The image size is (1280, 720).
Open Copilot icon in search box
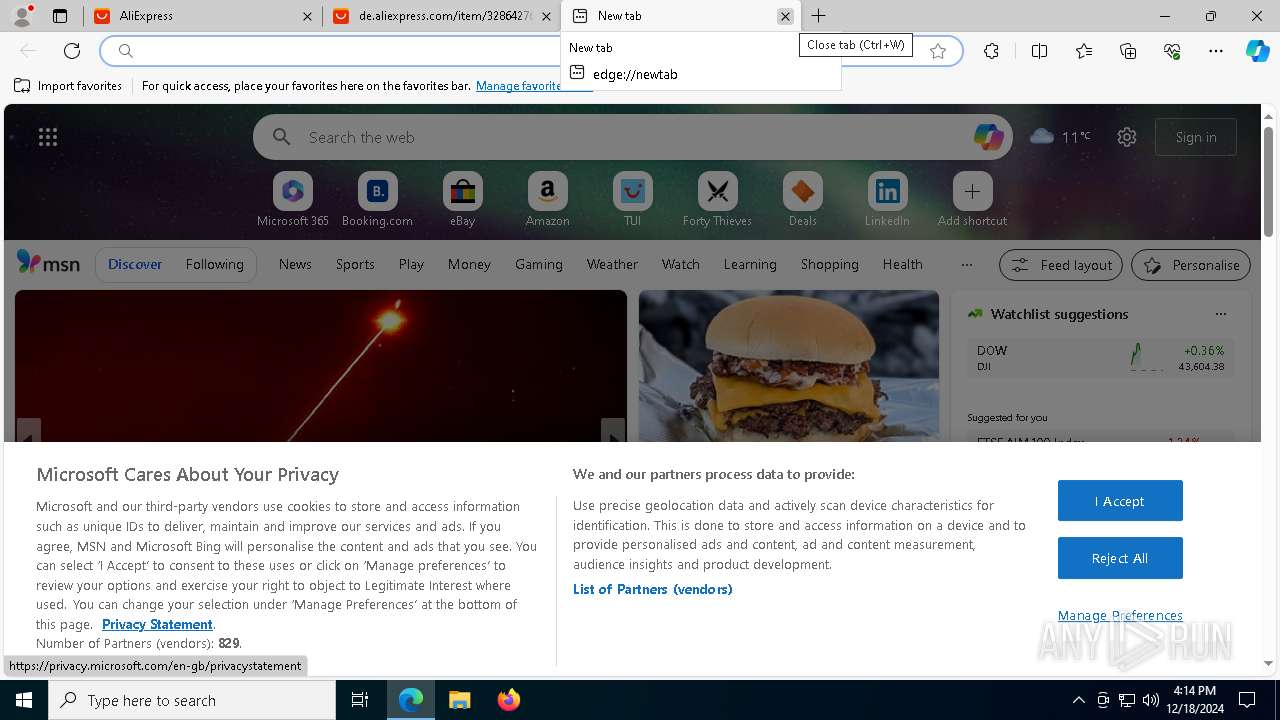pos(988,137)
